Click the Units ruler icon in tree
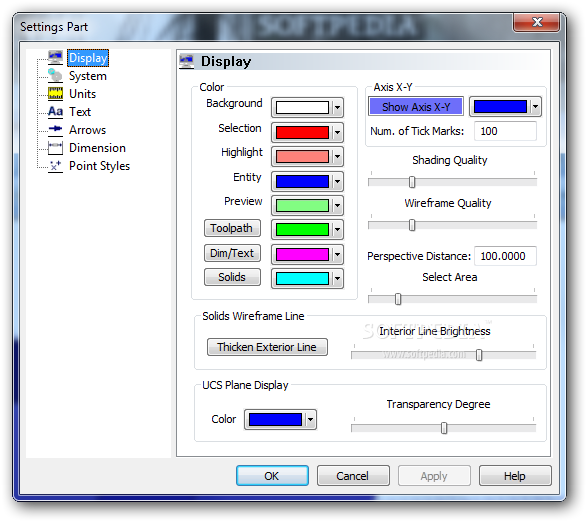This screenshot has width=587, height=522. coord(55,94)
